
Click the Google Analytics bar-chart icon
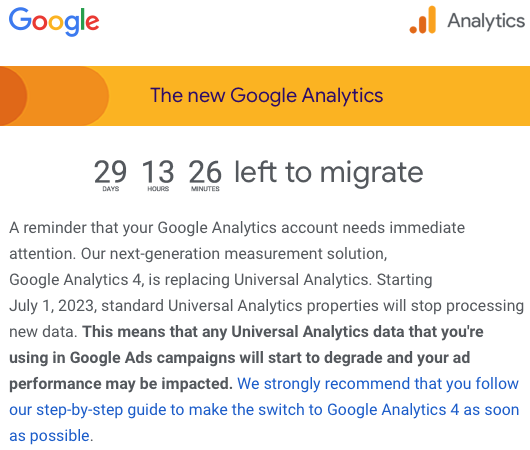[423, 20]
